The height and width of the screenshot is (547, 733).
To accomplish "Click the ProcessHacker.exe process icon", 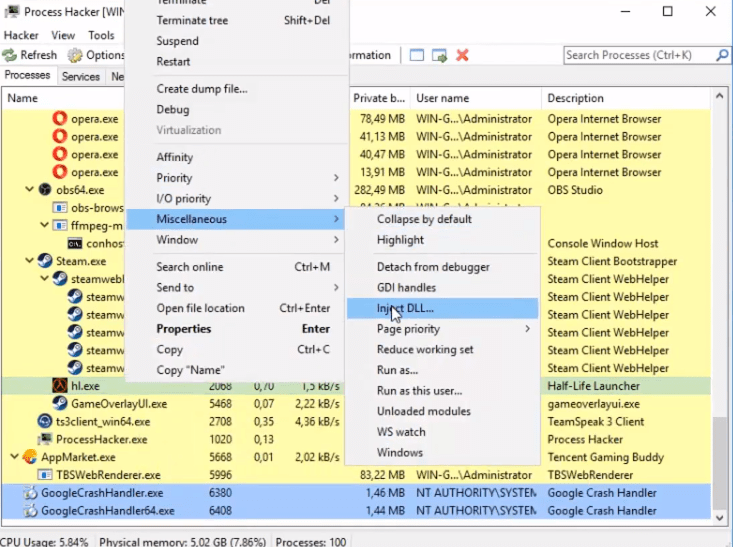I will point(45,439).
